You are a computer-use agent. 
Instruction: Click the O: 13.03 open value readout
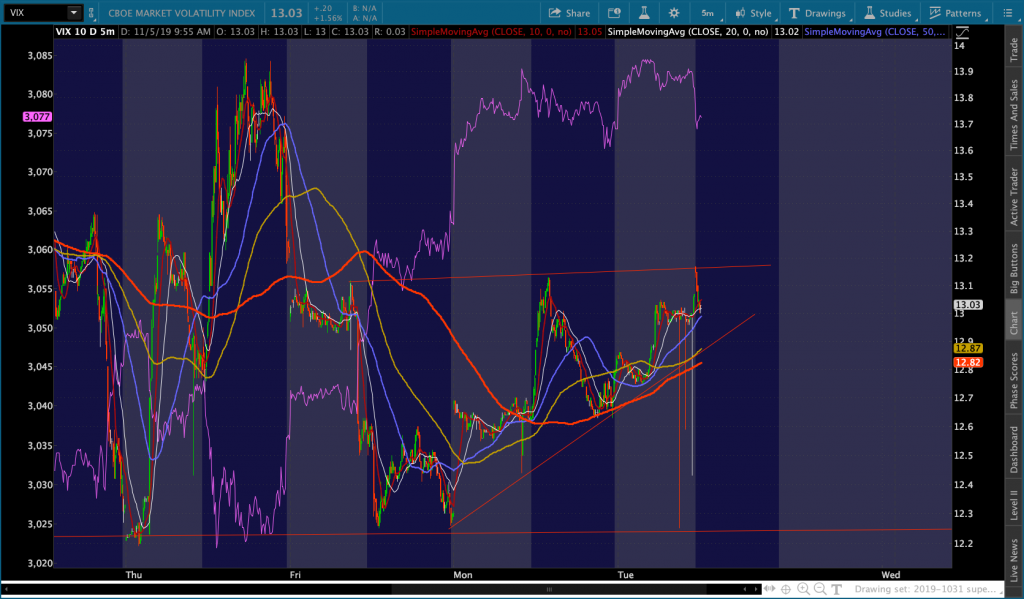click(x=235, y=31)
